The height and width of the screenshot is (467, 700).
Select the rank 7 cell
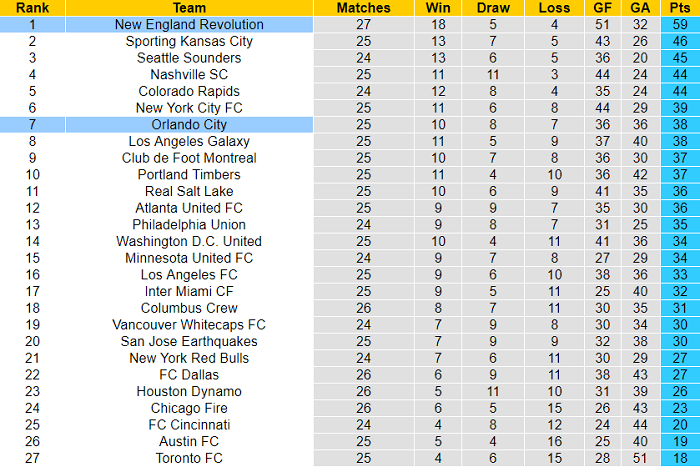pos(32,125)
